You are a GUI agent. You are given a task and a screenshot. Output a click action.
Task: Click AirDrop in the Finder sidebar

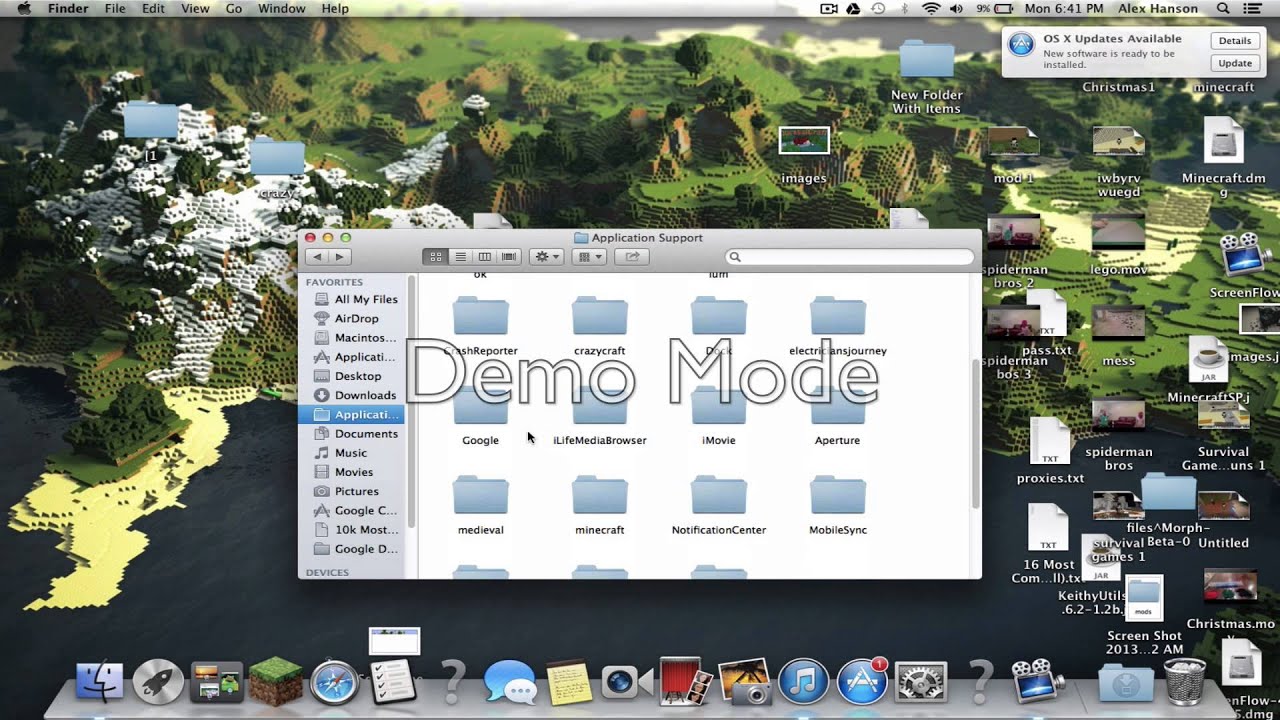click(x=355, y=318)
